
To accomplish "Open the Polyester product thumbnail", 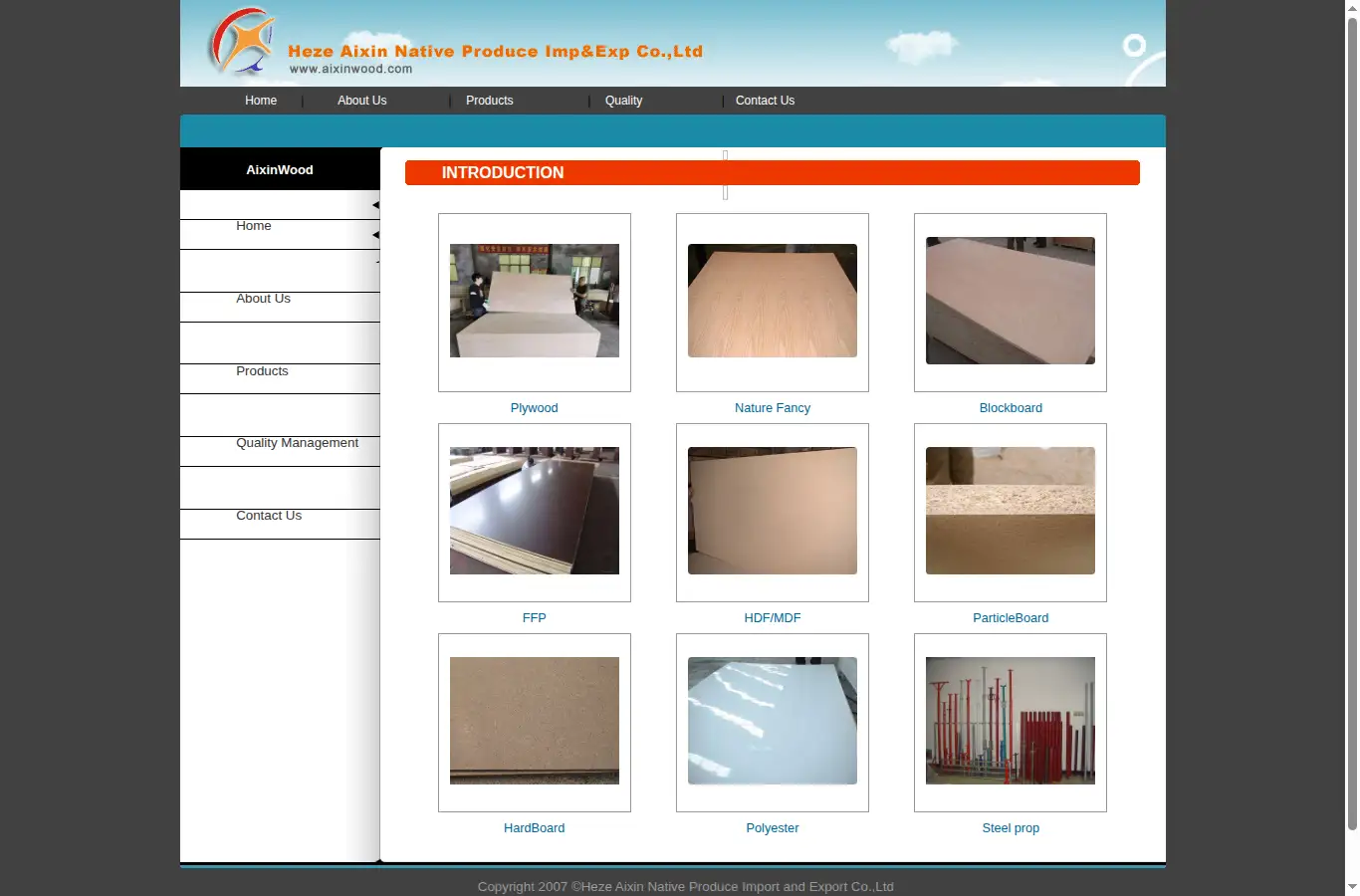I will coord(773,722).
